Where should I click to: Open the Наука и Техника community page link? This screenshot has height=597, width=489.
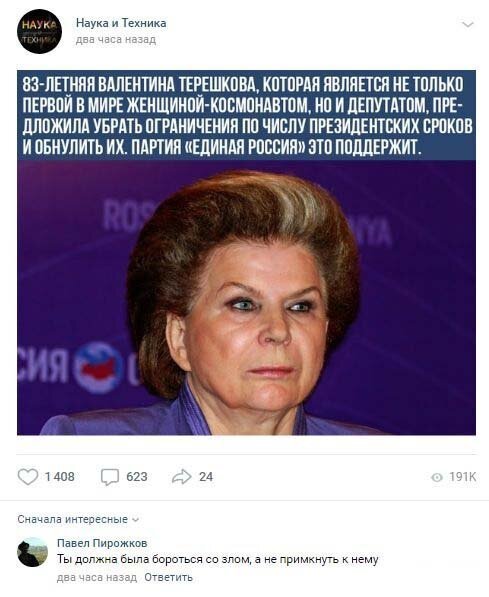[x=121, y=23]
